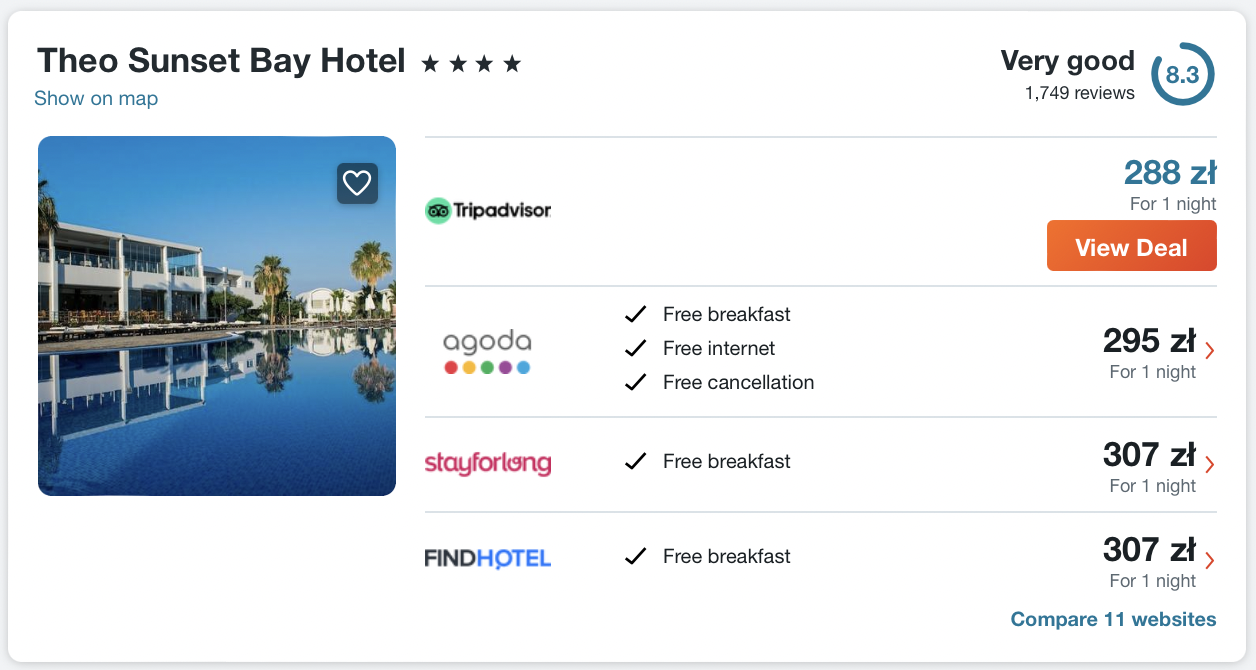Open Agoda deal via the red chevron
The image size is (1256, 670).
coord(1210,350)
